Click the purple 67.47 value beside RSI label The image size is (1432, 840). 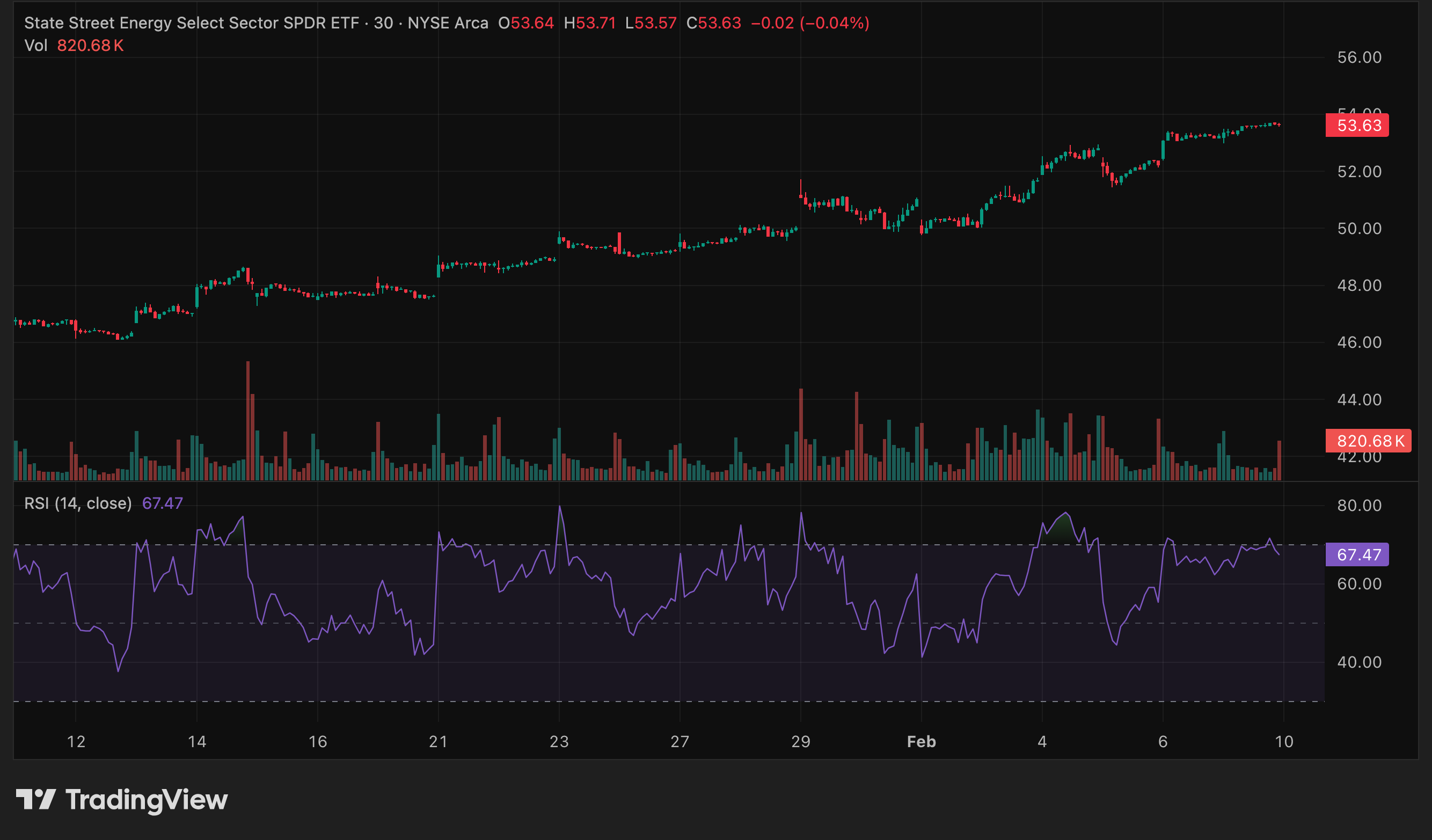click(x=163, y=503)
